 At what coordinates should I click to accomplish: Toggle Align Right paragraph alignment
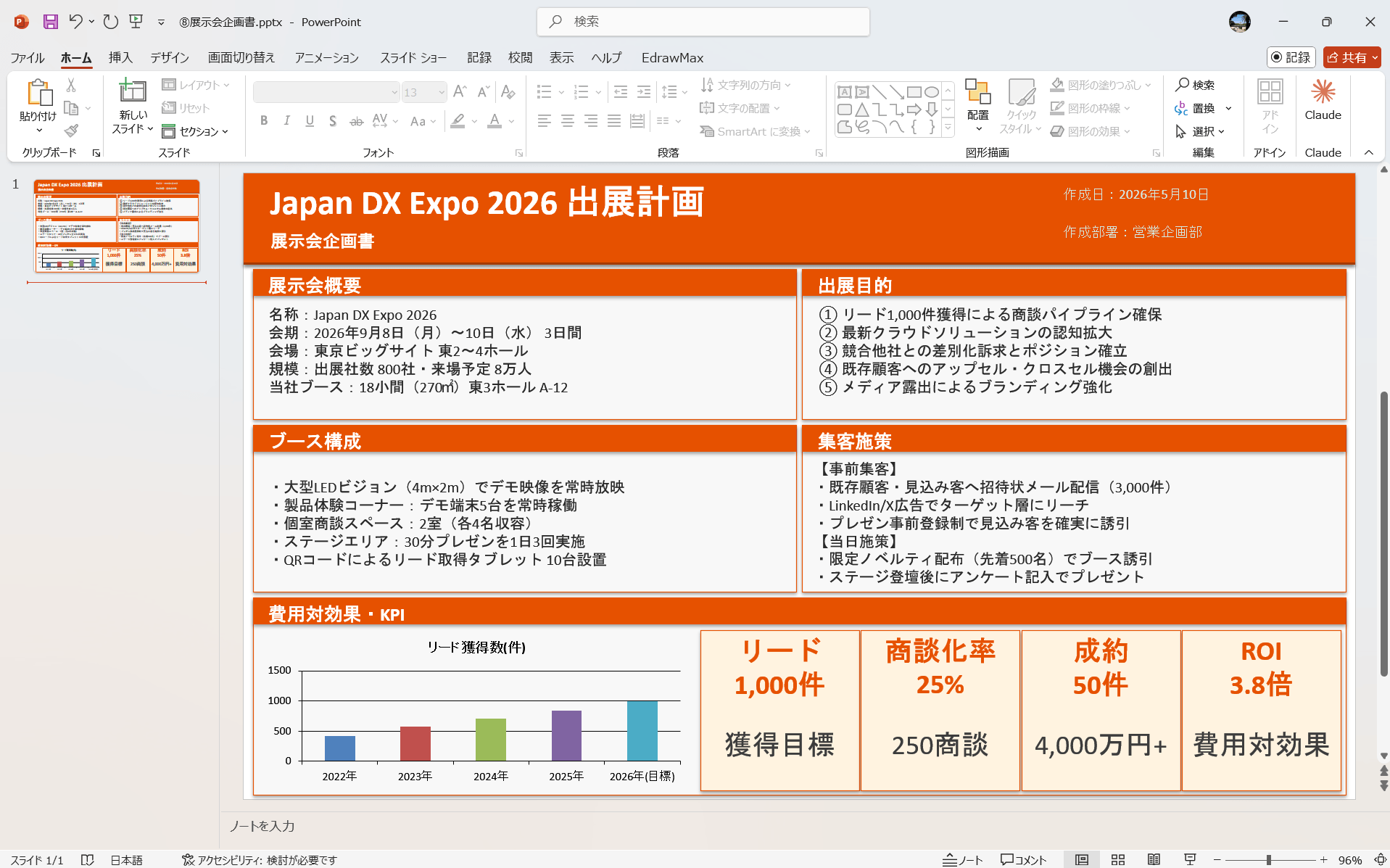tap(591, 121)
